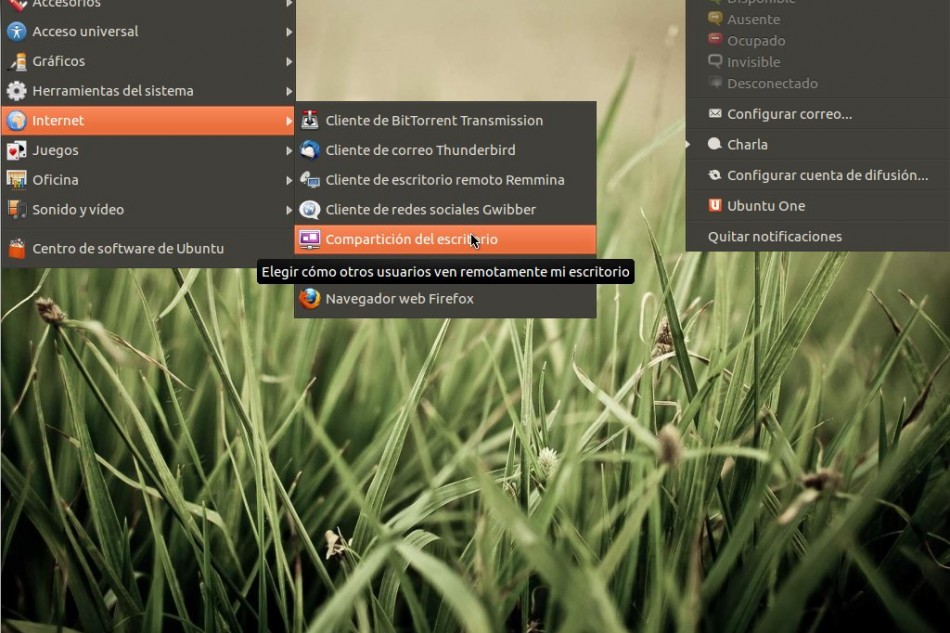Launch Cliente de correo Thunderbird
This screenshot has height=633, width=950.
pyautogui.click(x=445, y=150)
